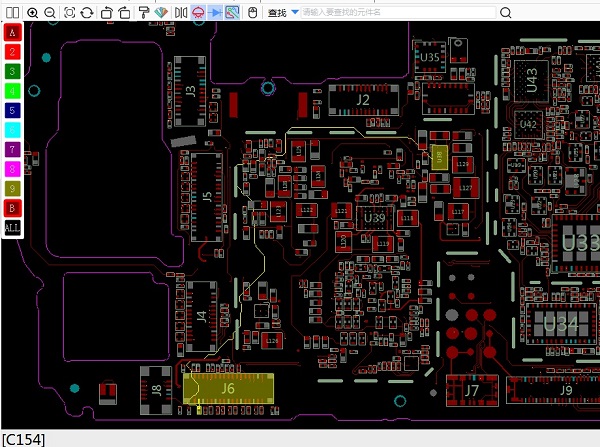Click the search magnifier button
Viewport: 600px width, 447px height.
505,13
